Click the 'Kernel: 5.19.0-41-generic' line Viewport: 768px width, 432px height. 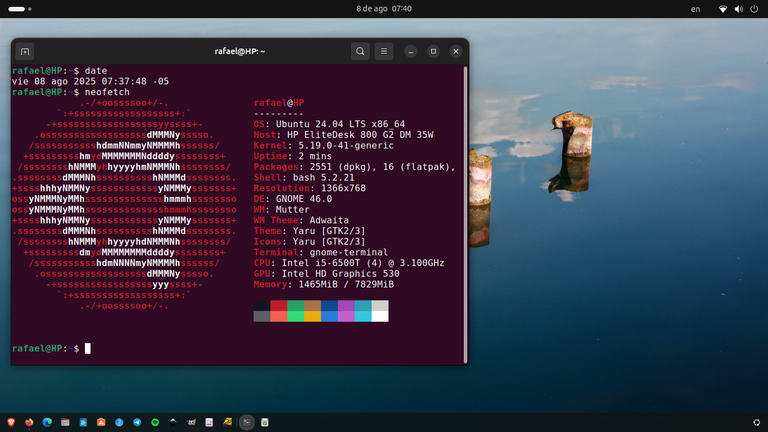pyautogui.click(x=323, y=145)
